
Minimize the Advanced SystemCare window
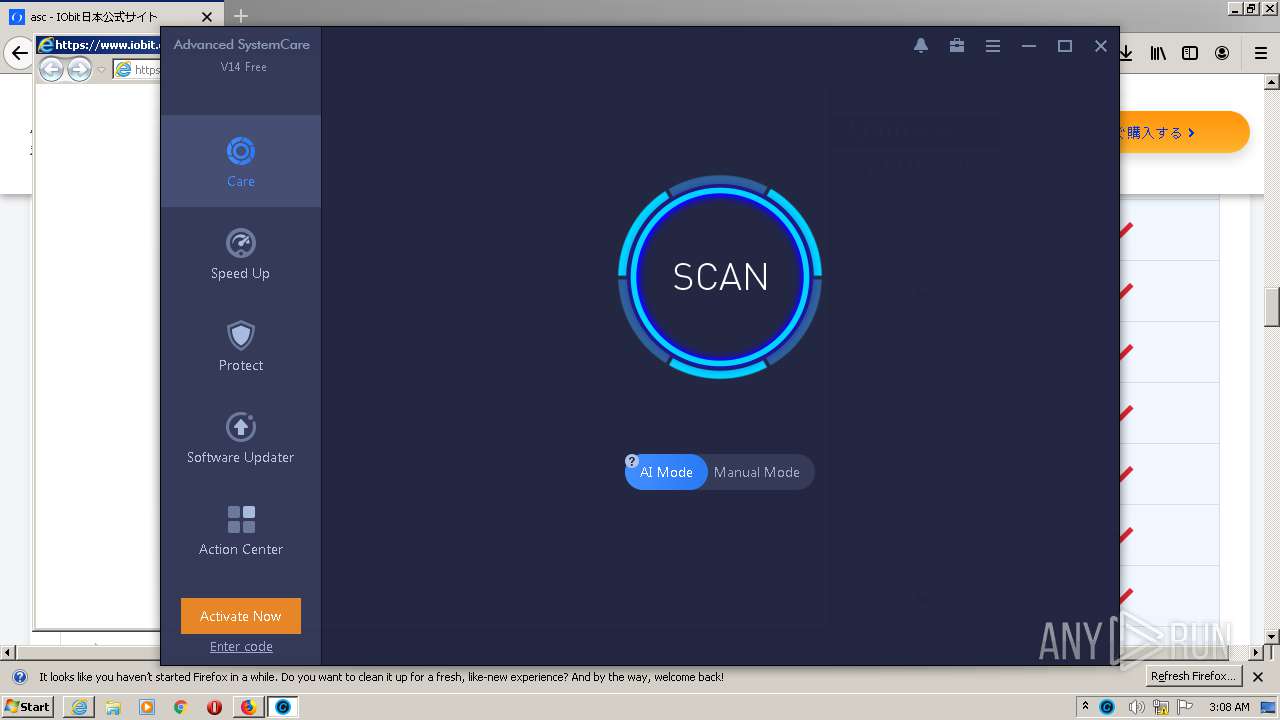coord(1029,46)
